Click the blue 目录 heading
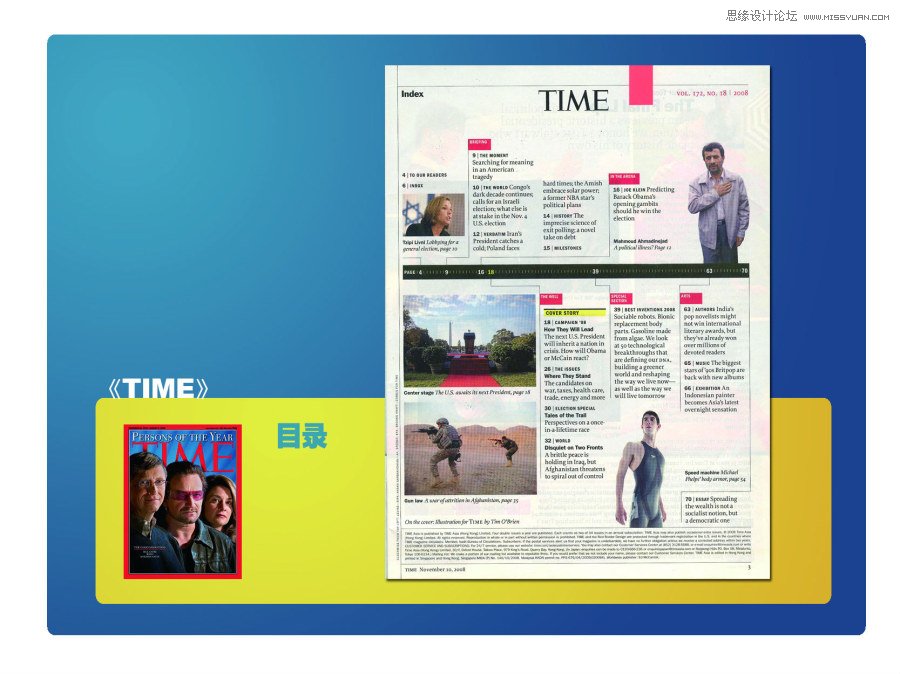 (302, 436)
